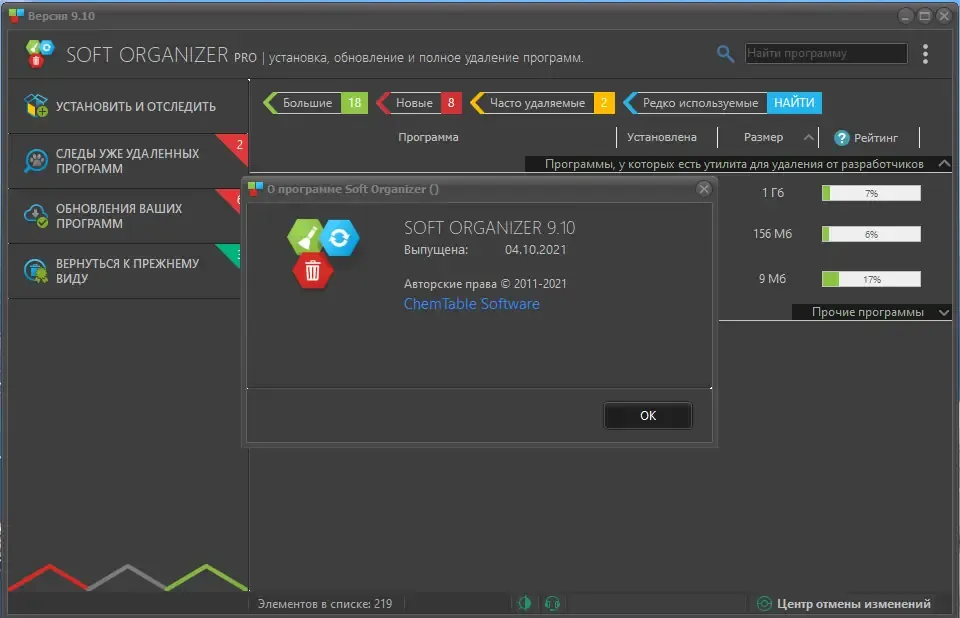
Task: Collapse the programs with uninstaller utility group
Action: (x=944, y=164)
